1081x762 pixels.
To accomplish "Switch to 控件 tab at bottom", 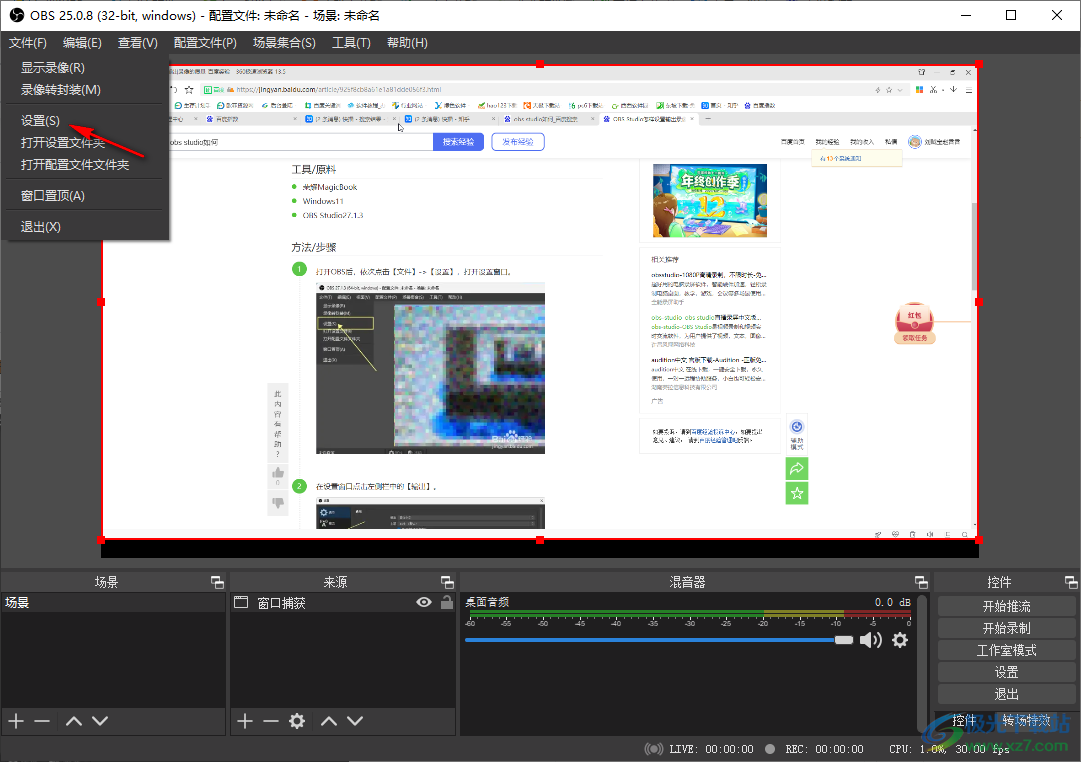I will point(964,721).
